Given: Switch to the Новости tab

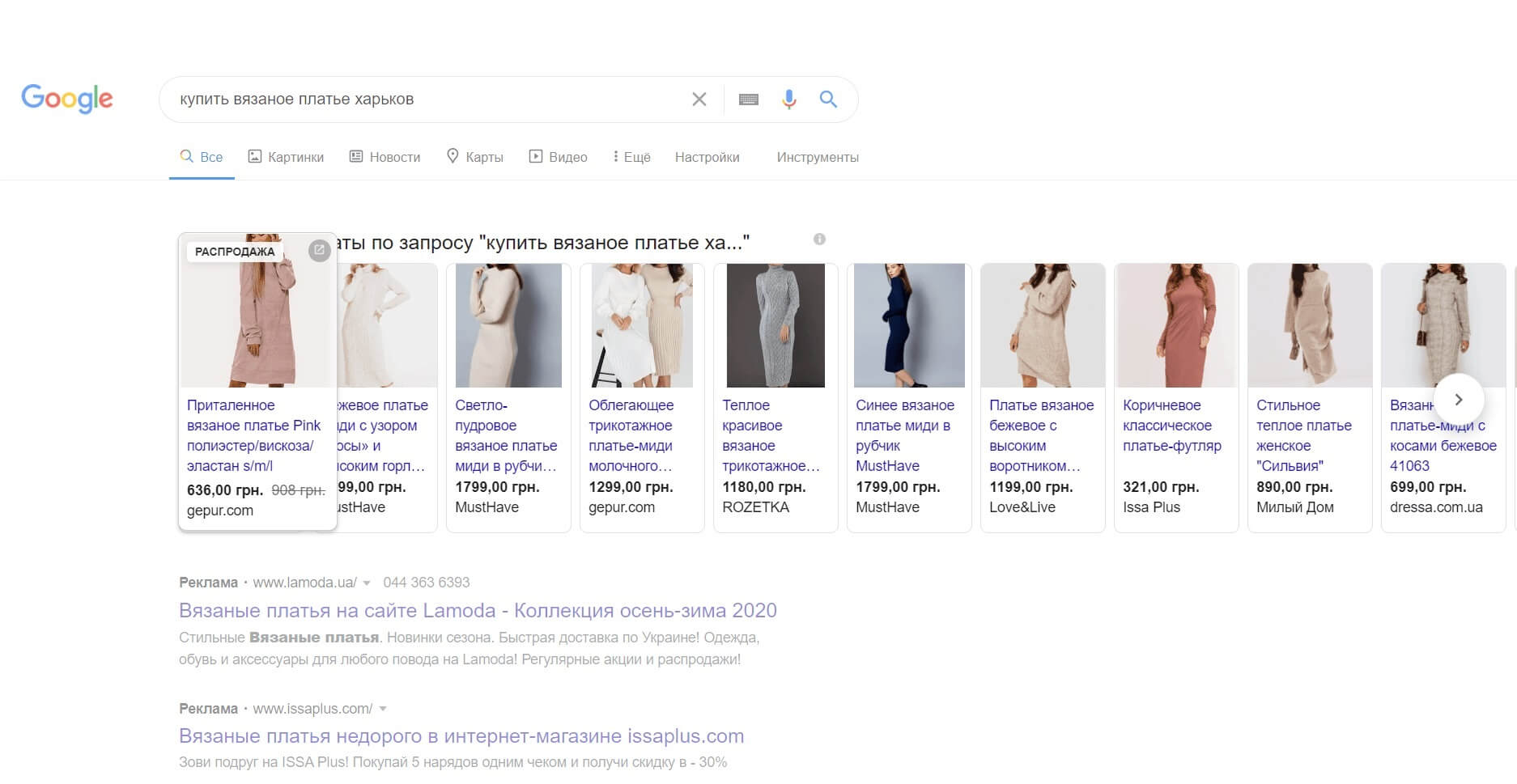Looking at the screenshot, I should tap(385, 157).
